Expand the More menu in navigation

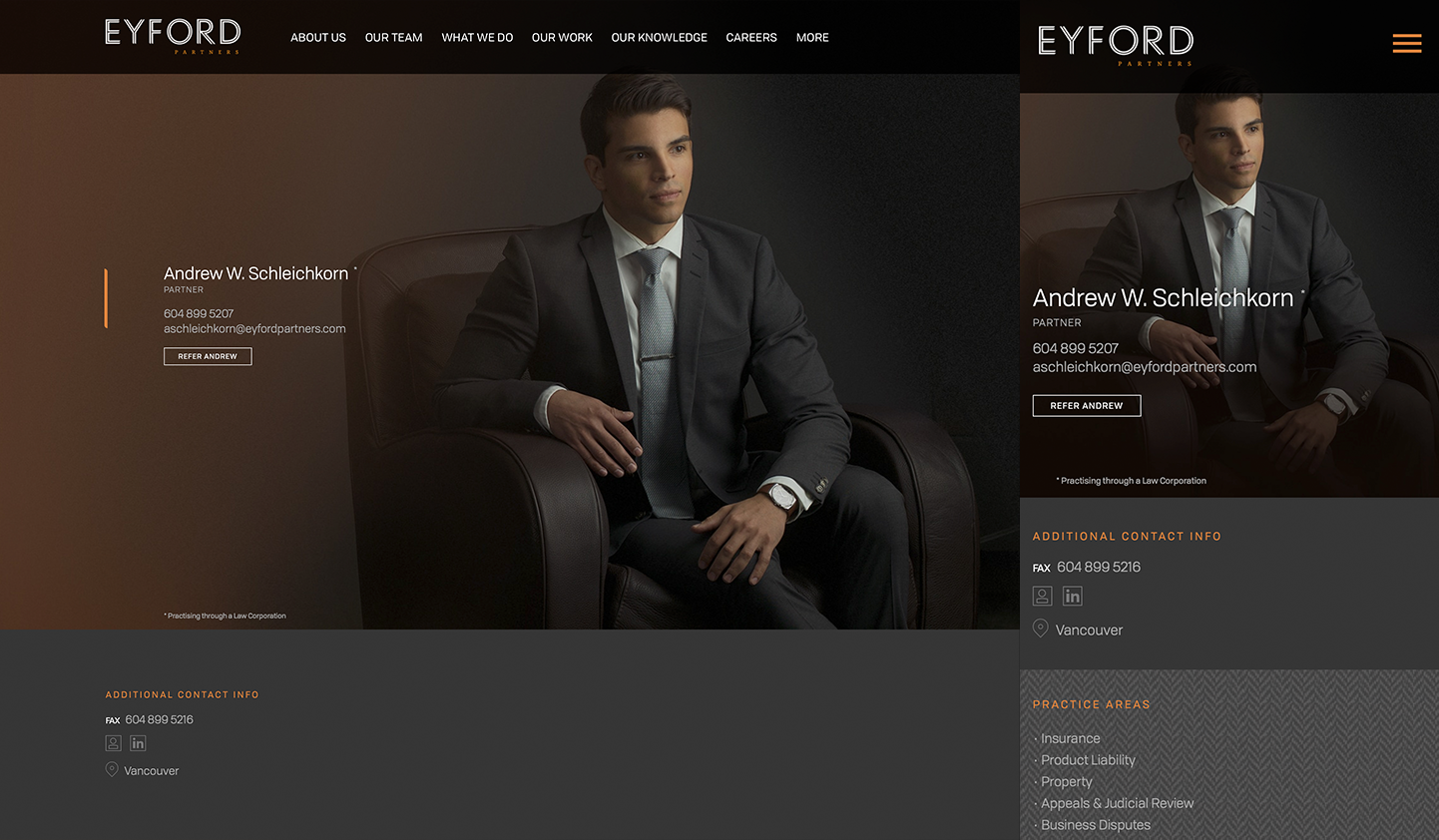click(x=812, y=38)
